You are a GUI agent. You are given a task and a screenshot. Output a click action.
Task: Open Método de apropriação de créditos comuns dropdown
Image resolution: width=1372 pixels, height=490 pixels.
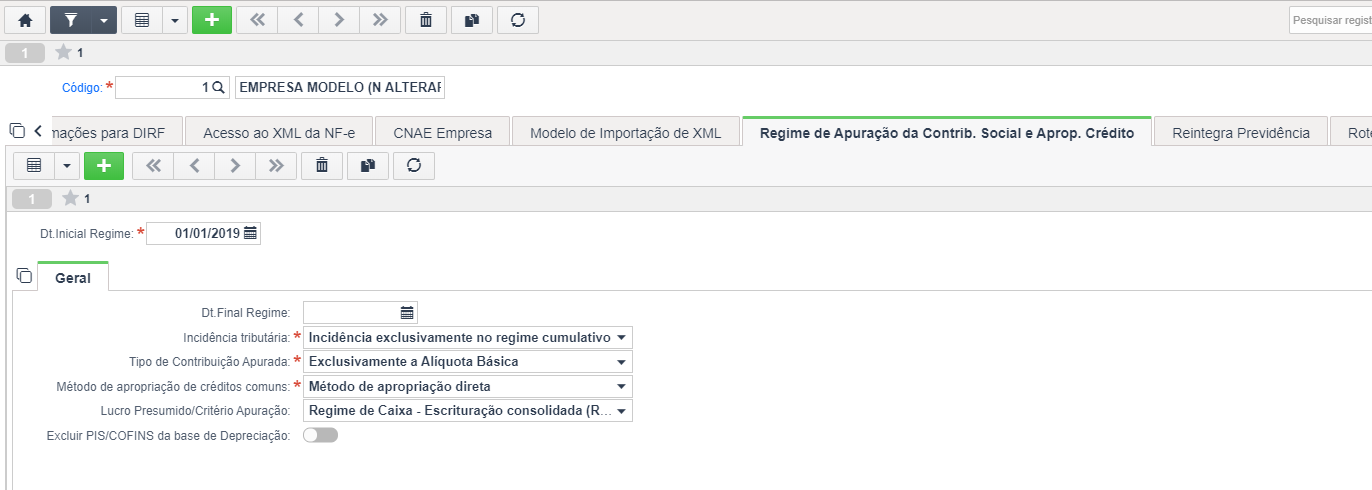pyautogui.click(x=468, y=386)
